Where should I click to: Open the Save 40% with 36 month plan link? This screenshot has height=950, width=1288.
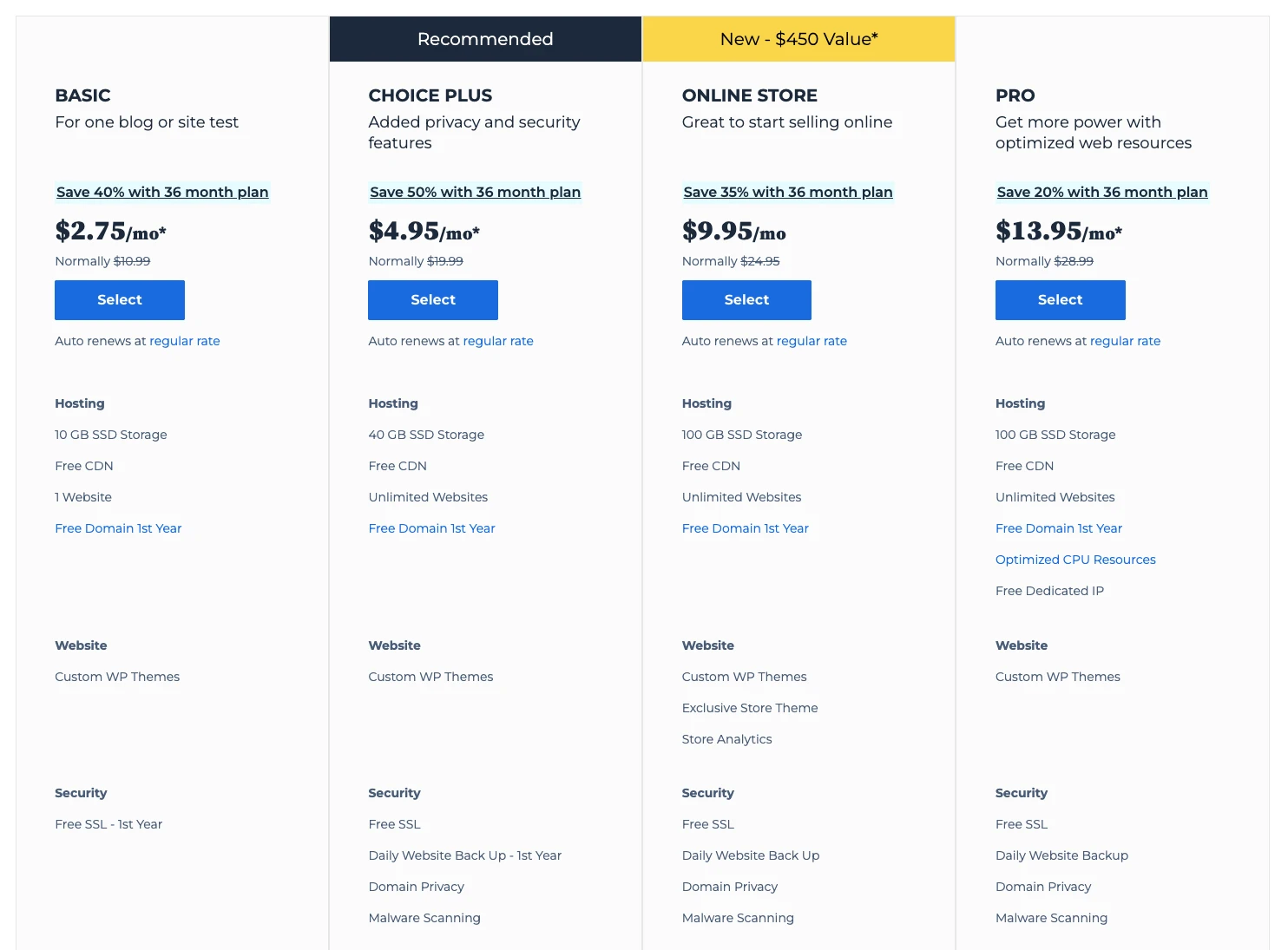click(162, 192)
